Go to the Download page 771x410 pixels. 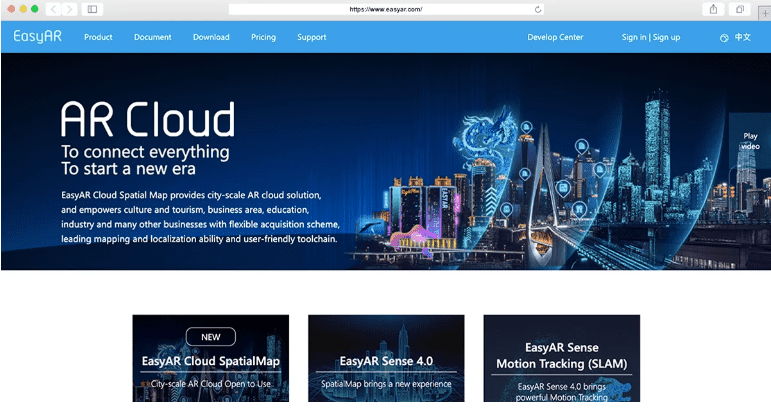click(211, 37)
